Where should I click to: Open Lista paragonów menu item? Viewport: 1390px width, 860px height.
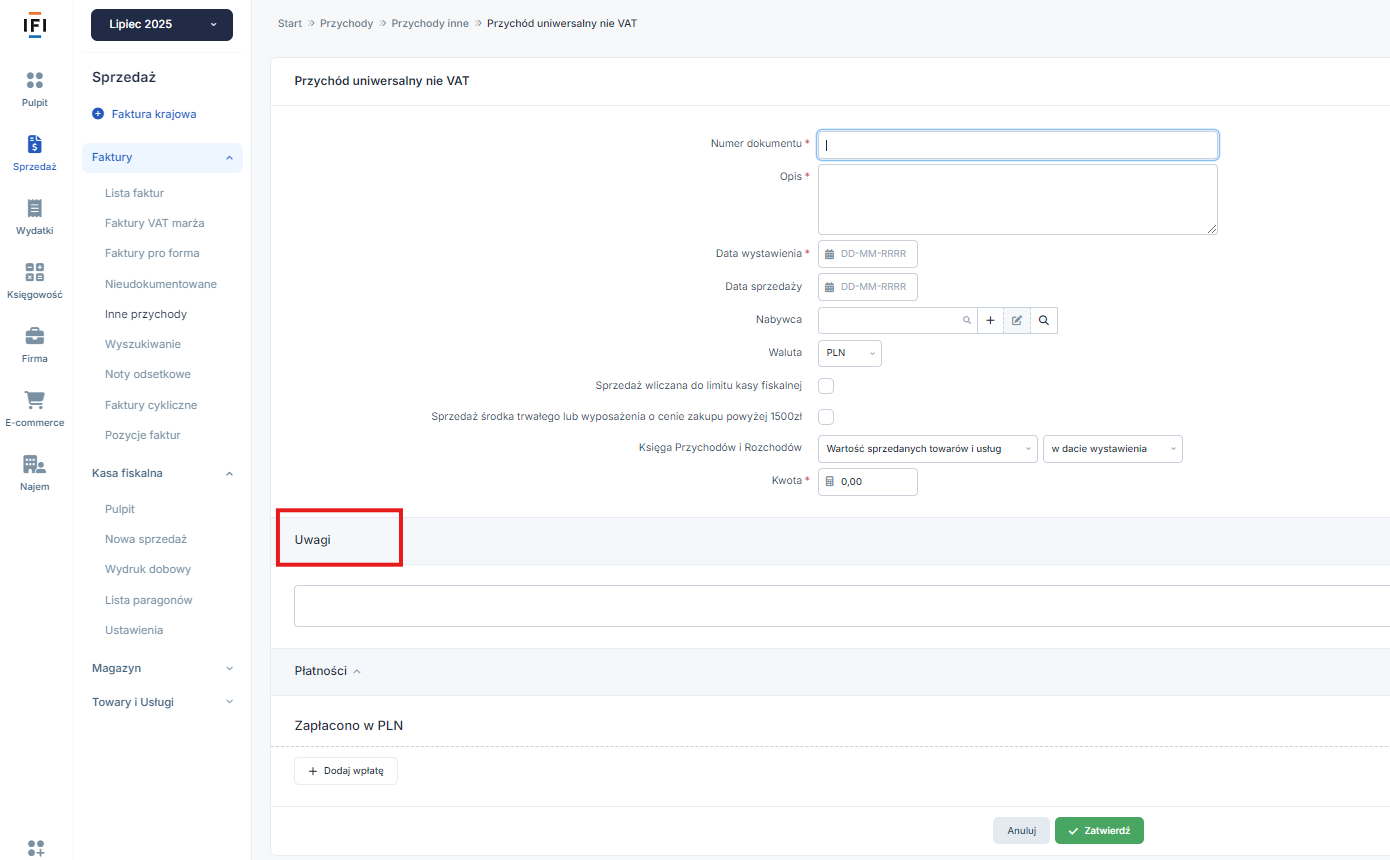tap(148, 600)
